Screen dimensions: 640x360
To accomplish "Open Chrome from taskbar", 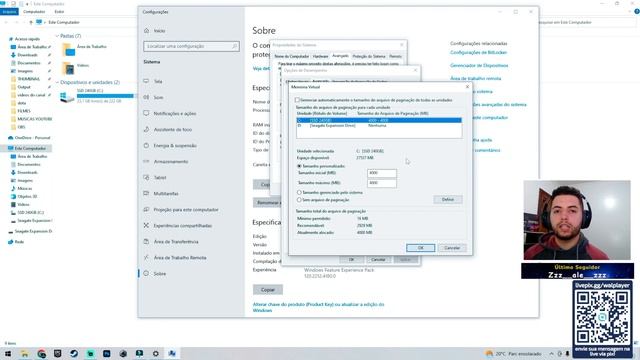I will pyautogui.click(x=41, y=353).
